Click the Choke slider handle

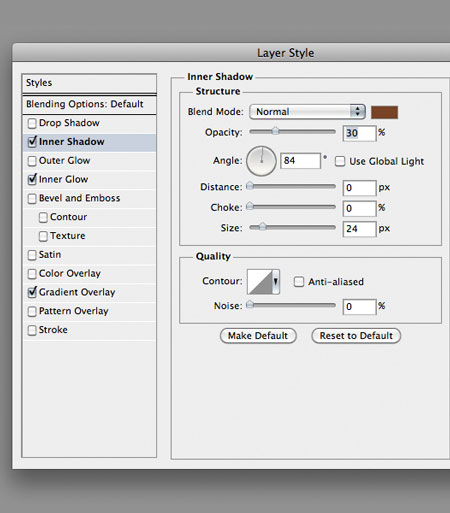pos(249,206)
